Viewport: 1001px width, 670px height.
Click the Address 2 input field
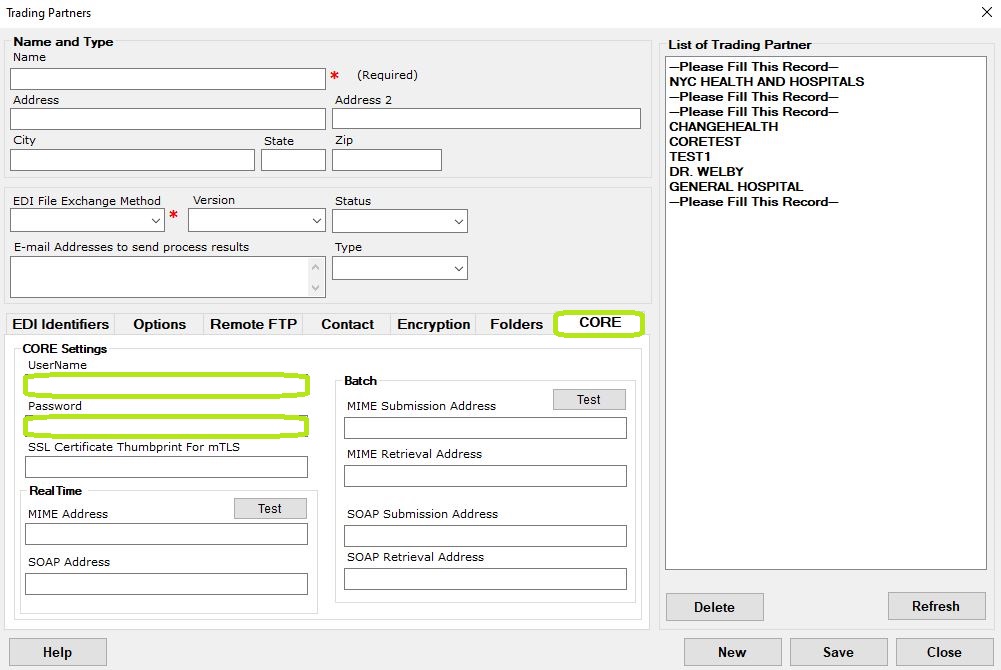pos(486,119)
